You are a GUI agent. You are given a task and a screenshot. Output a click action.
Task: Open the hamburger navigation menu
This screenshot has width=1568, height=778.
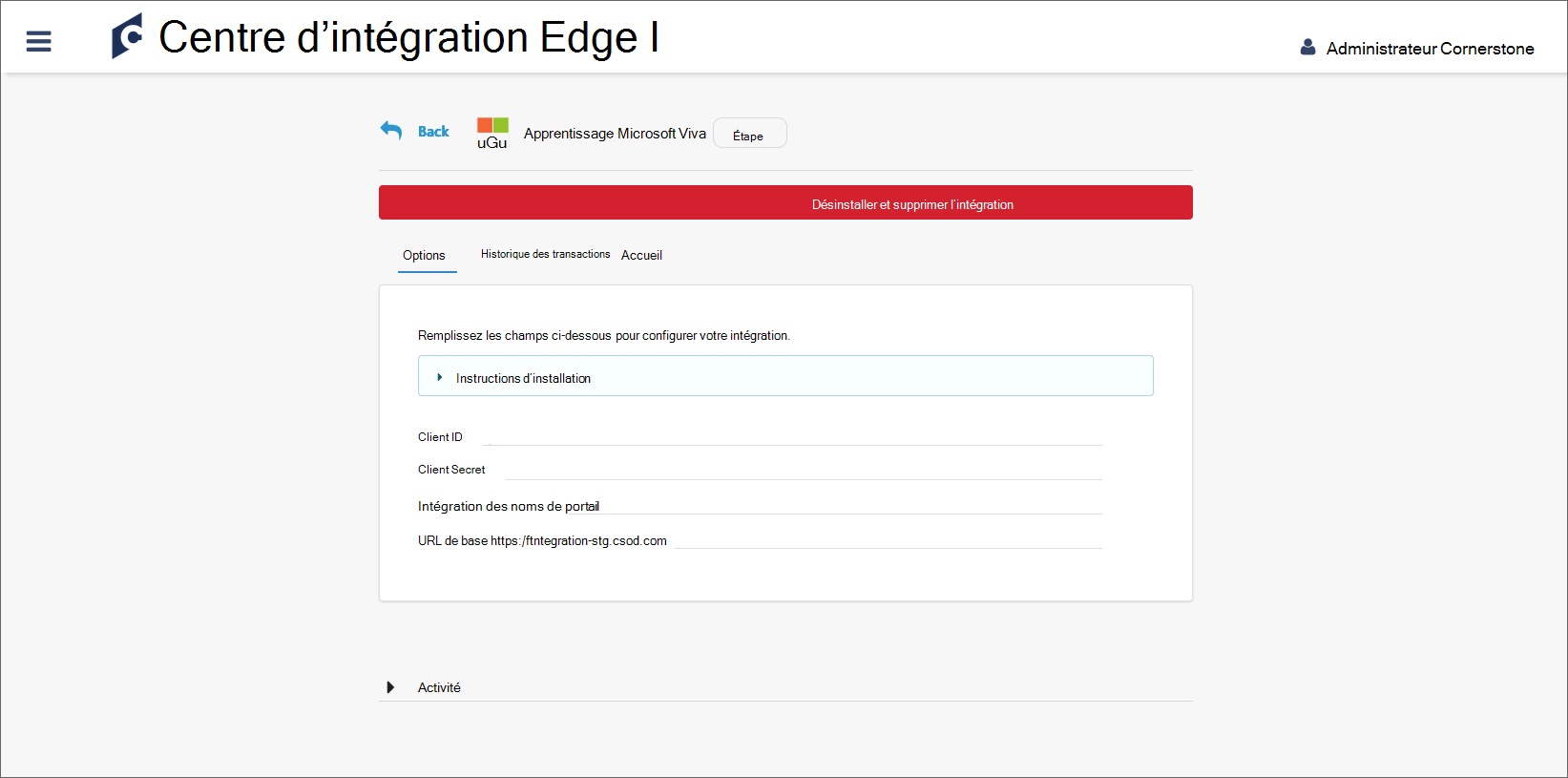38,41
